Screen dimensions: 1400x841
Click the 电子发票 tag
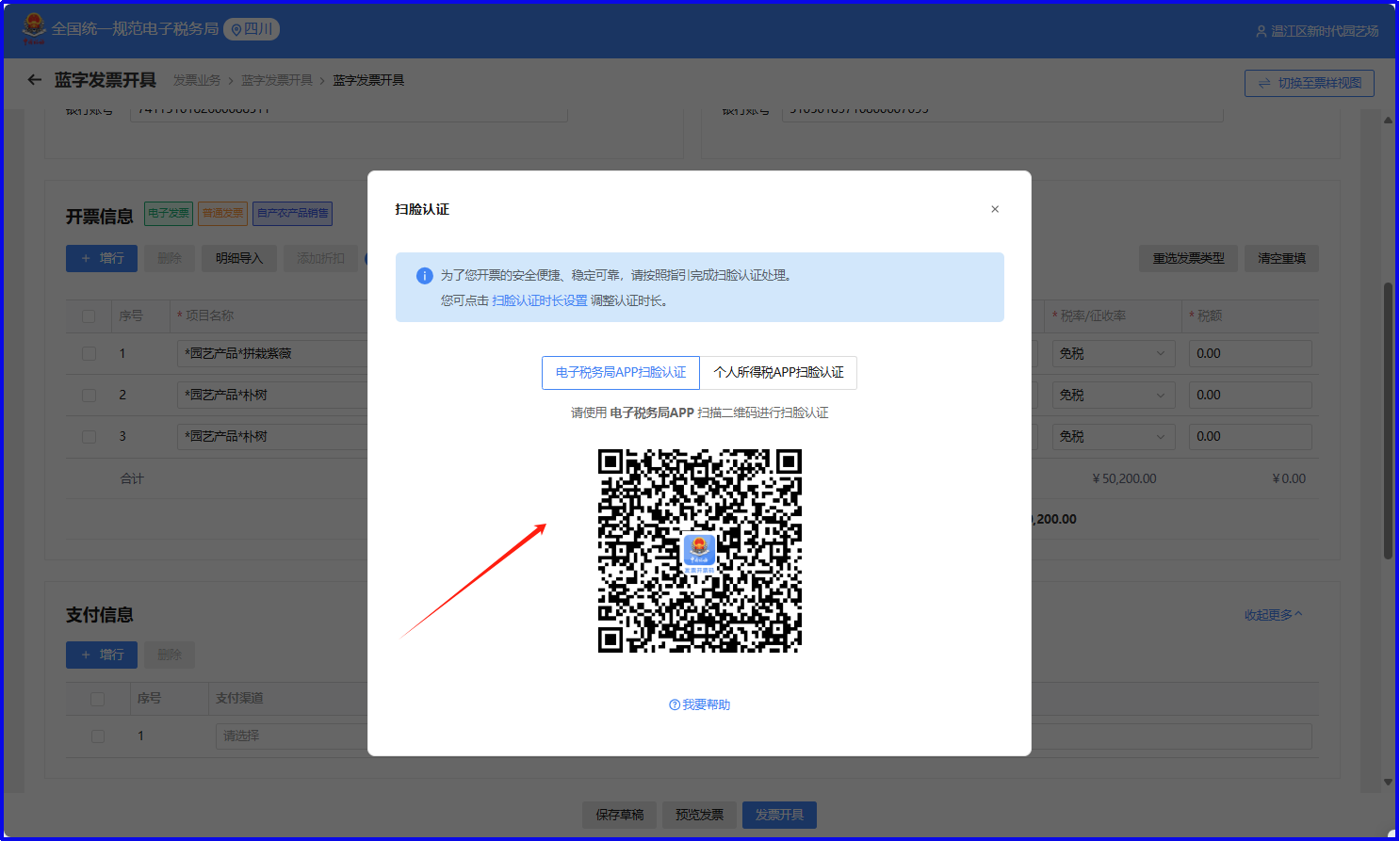click(x=169, y=214)
